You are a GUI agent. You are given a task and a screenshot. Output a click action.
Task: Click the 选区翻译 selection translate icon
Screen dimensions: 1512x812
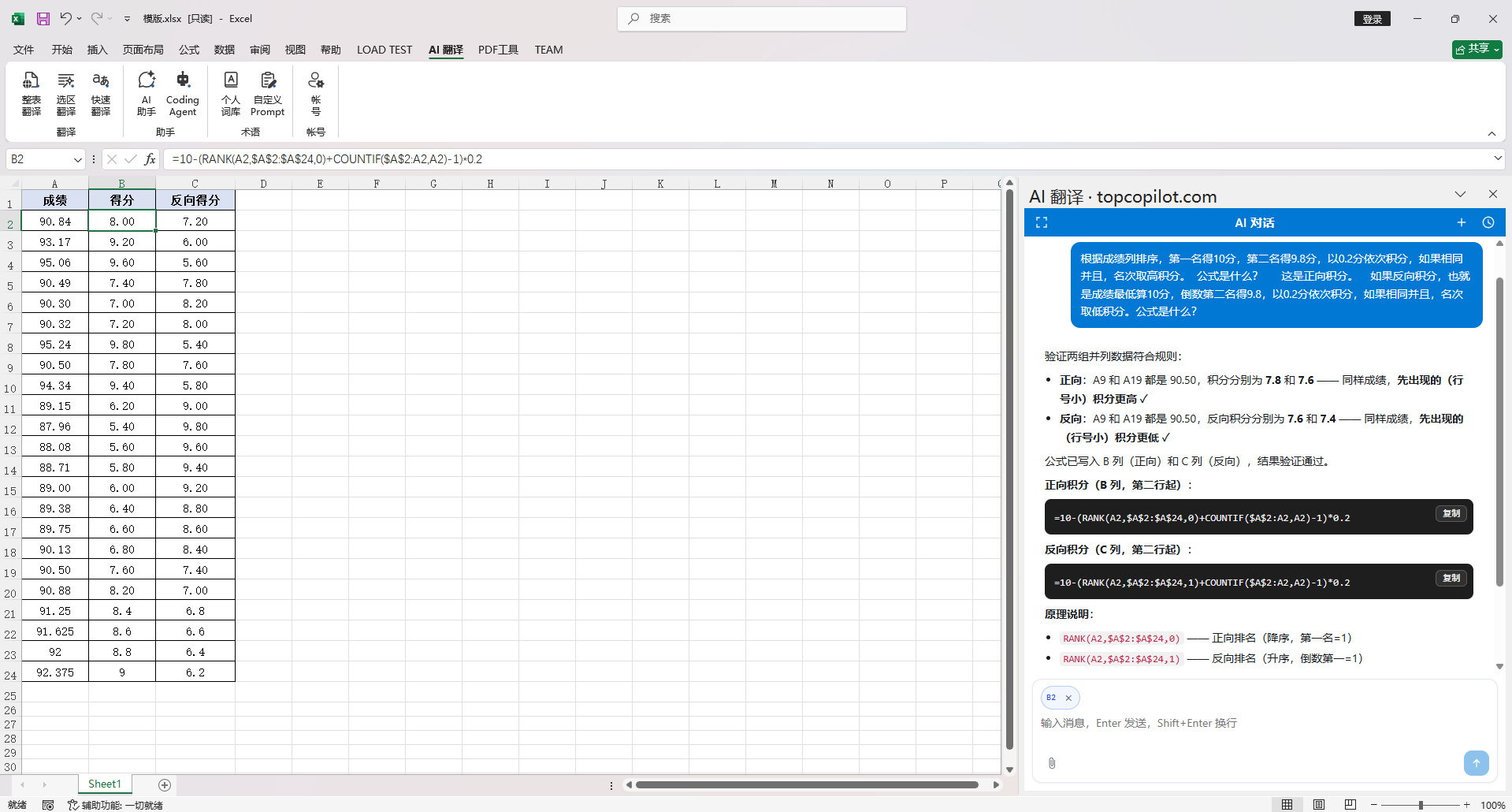click(x=66, y=94)
